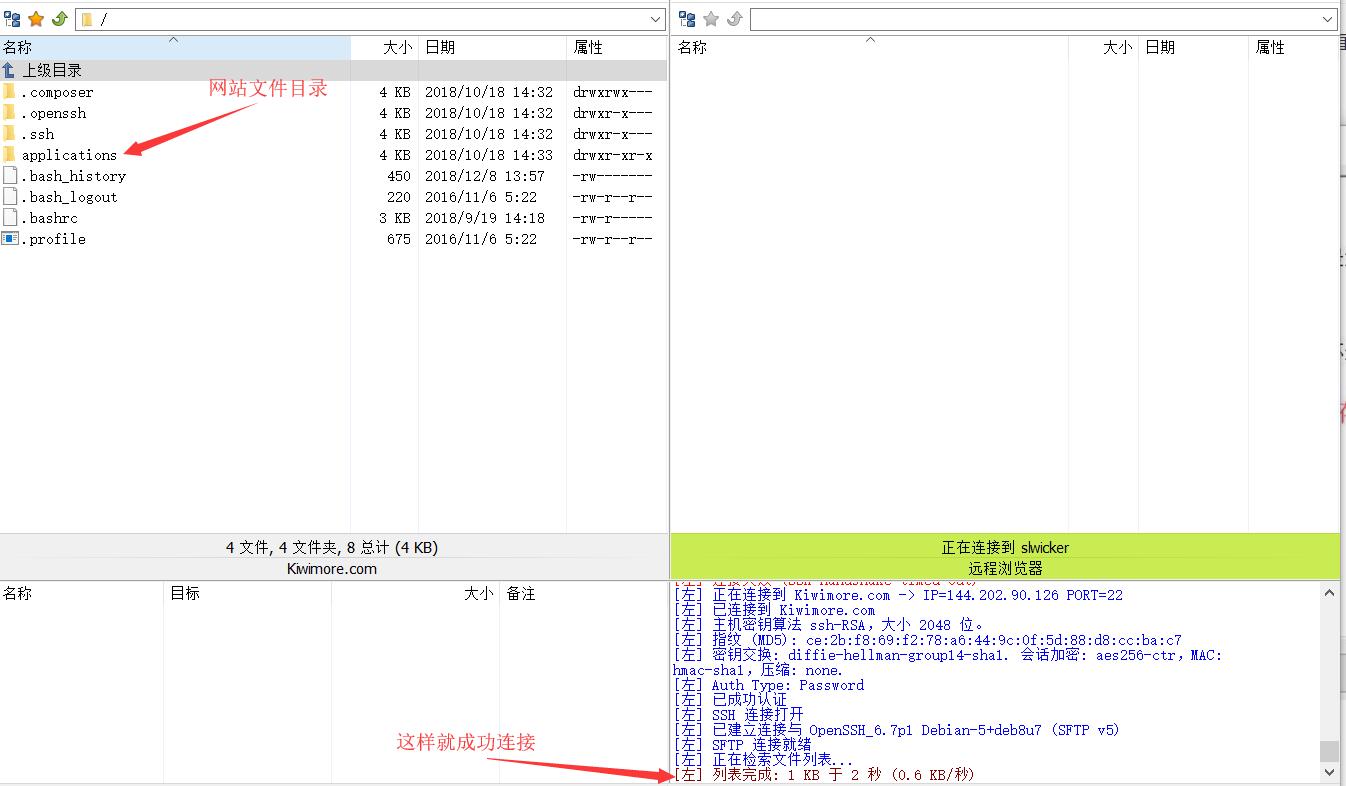Open the .profile file icon
This screenshot has height=786, width=1346.
point(11,238)
